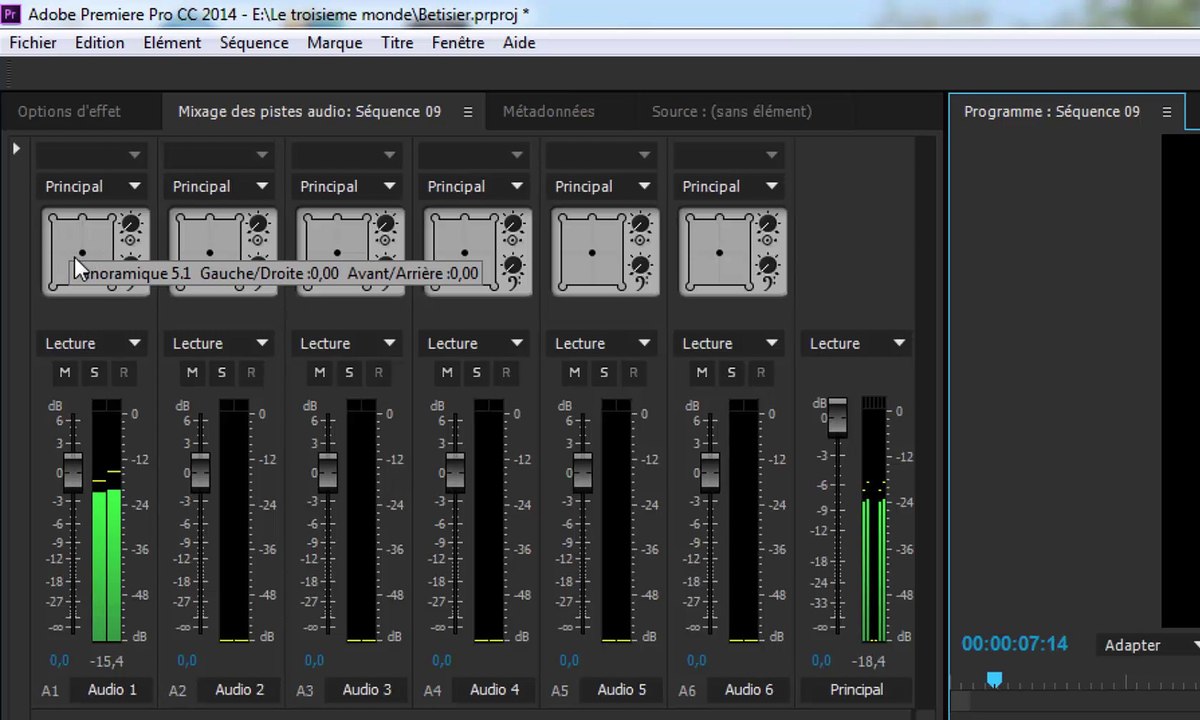This screenshot has height=720, width=1200.
Task: Click the center channel icon on Audio 5
Action: (640, 241)
